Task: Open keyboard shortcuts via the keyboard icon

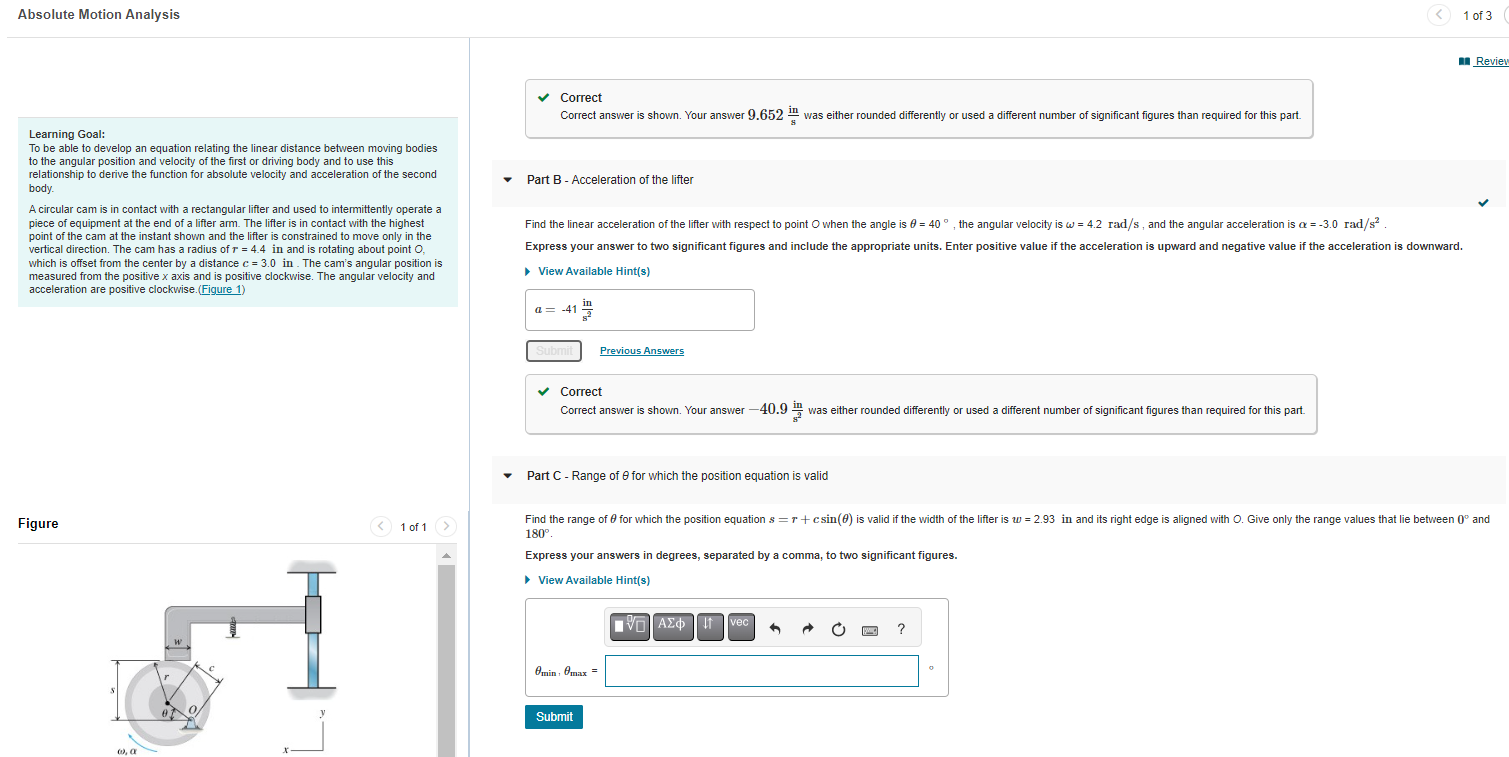Action: pos(869,630)
